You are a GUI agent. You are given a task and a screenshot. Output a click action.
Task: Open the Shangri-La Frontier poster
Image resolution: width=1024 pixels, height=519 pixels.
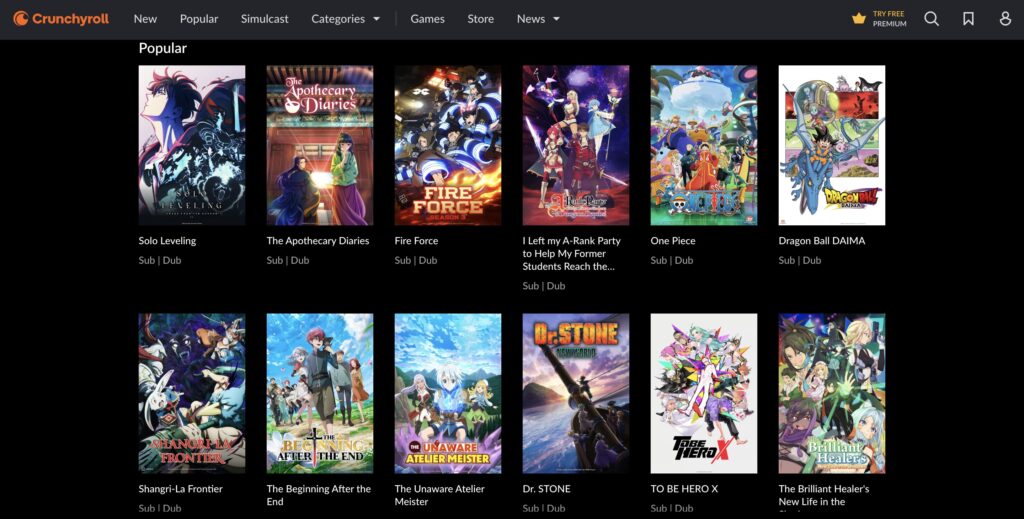click(x=192, y=393)
